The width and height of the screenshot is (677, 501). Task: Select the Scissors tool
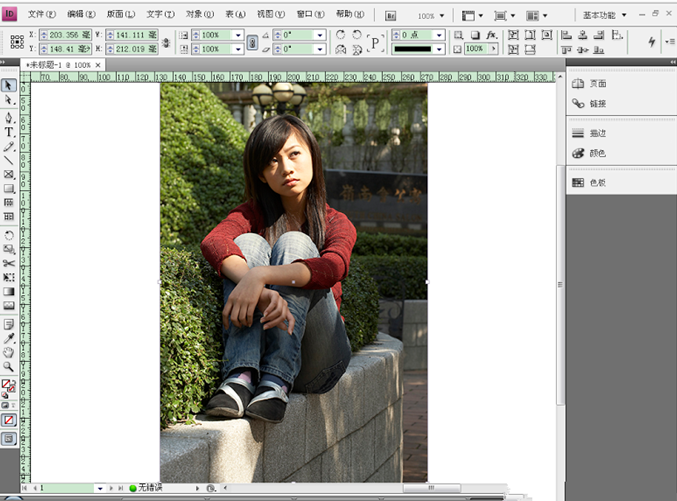[x=9, y=263]
